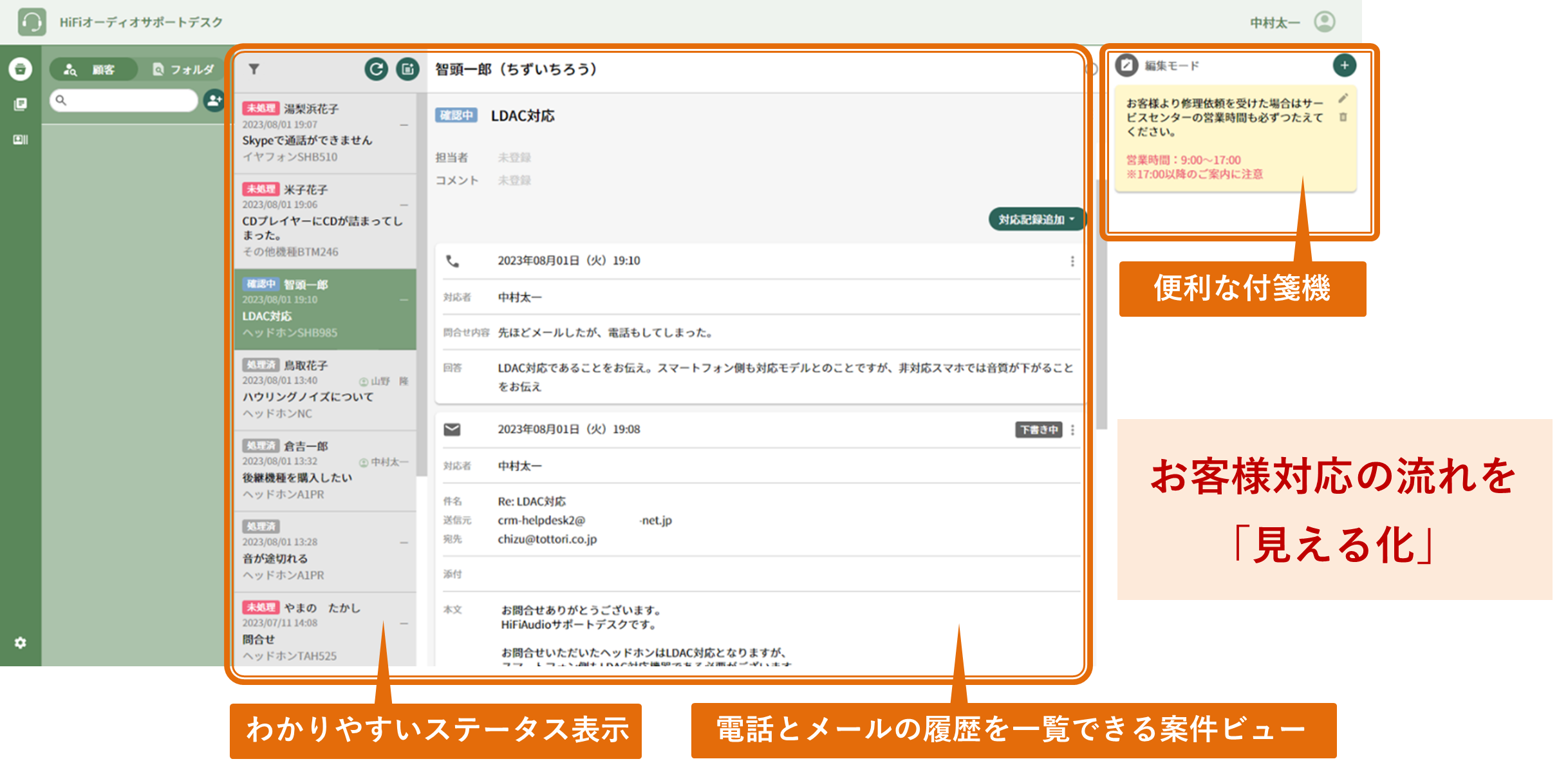Screen dimensions: 1568x768
Task: Switch to the 顧客 tab
Action: pos(93,70)
